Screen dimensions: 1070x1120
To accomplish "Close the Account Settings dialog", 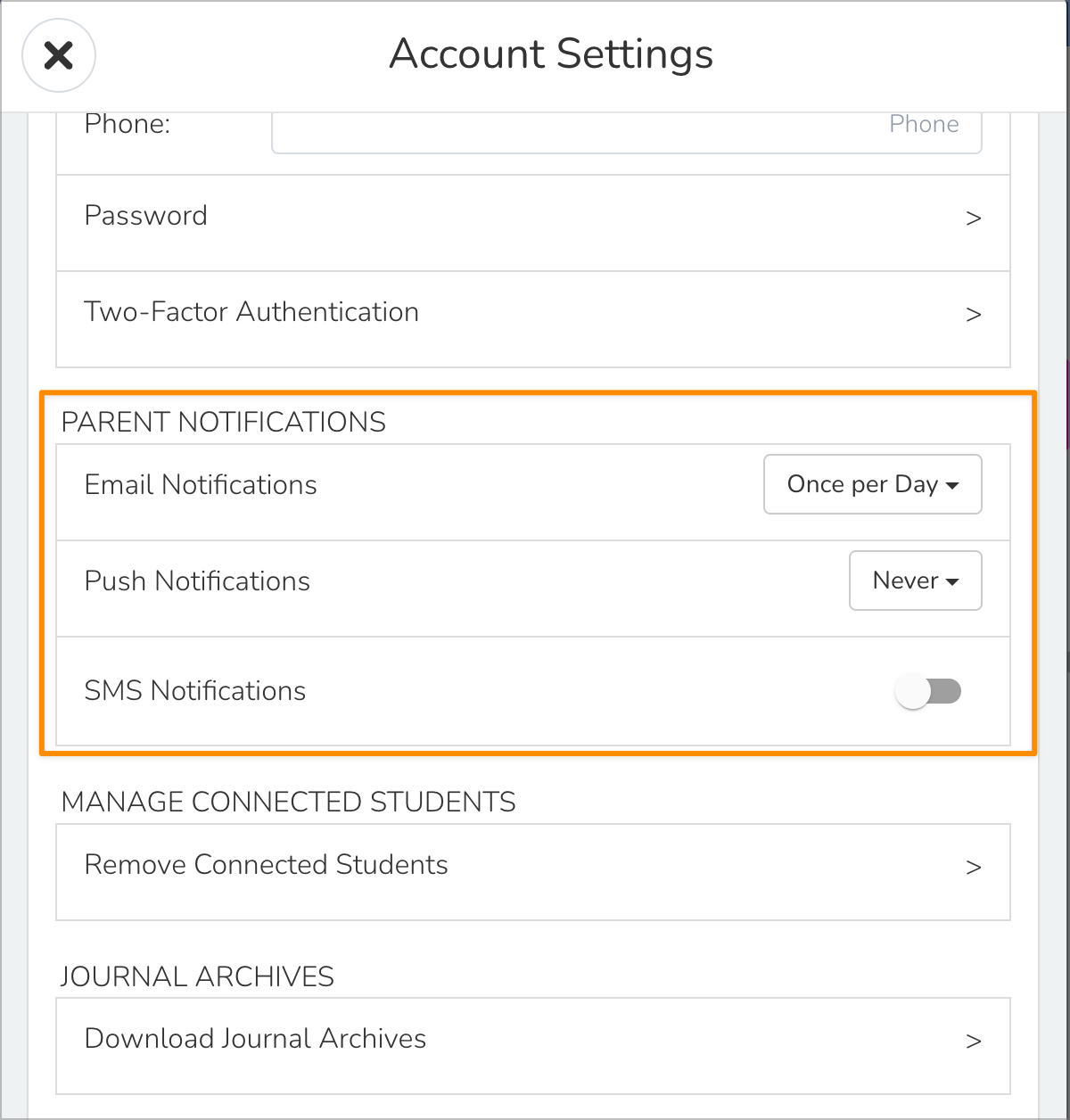I will 59,55.
